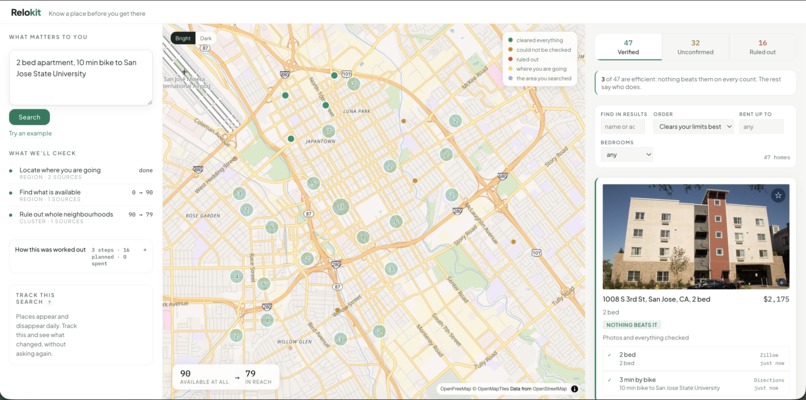
Task: Open the cluster of 11 homes on the map
Action: (340, 207)
